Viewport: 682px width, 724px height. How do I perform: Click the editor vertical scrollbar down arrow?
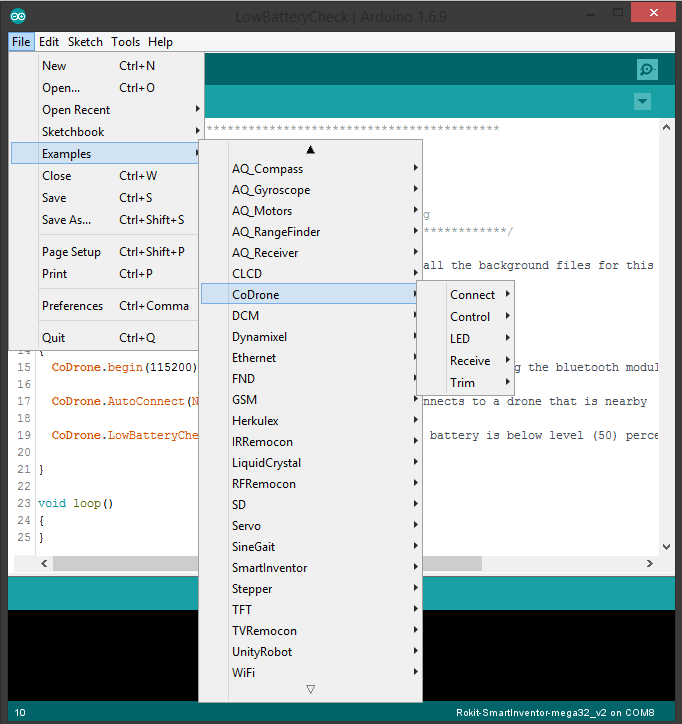click(x=666, y=547)
